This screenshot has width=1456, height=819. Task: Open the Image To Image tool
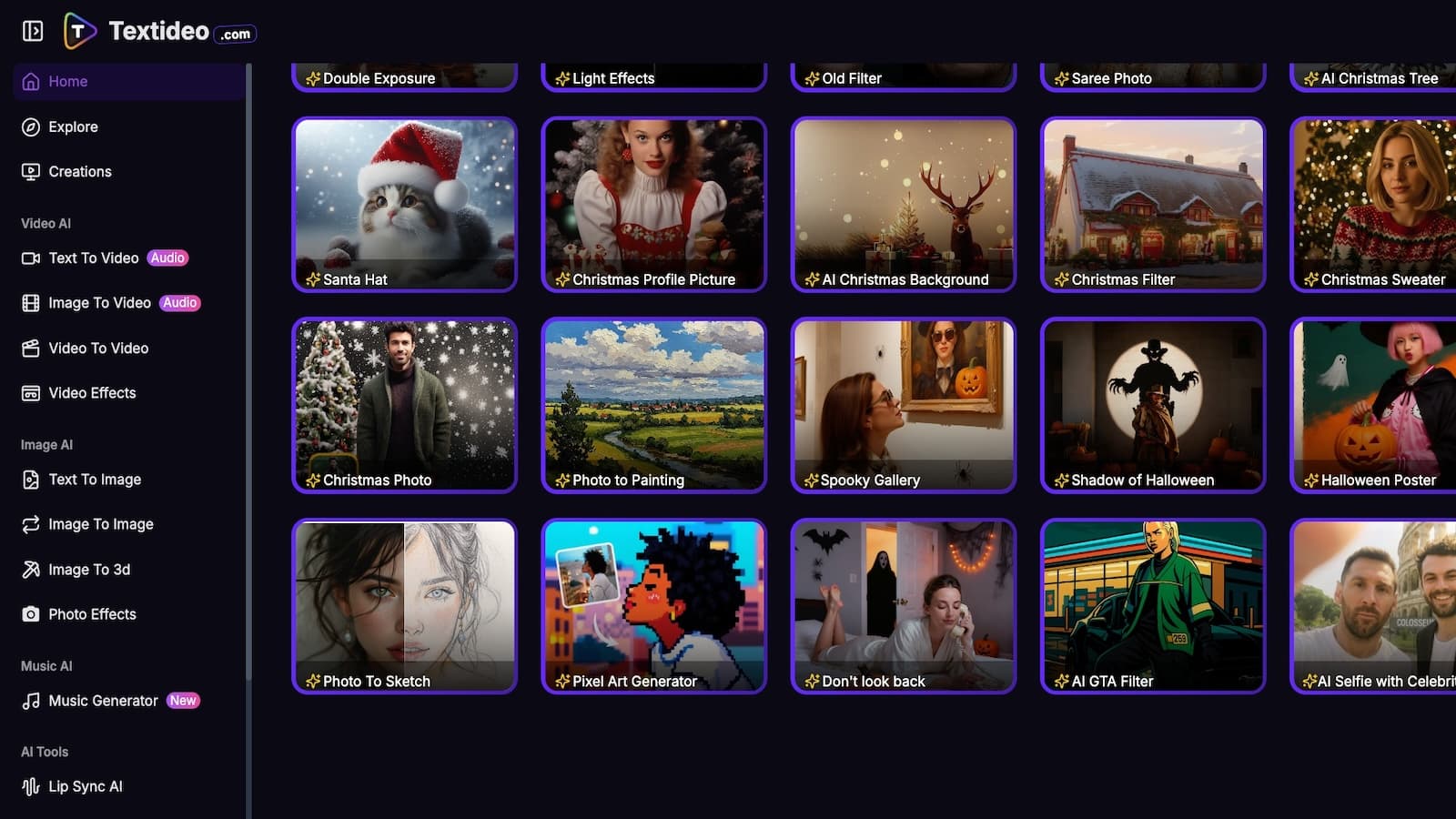[101, 524]
